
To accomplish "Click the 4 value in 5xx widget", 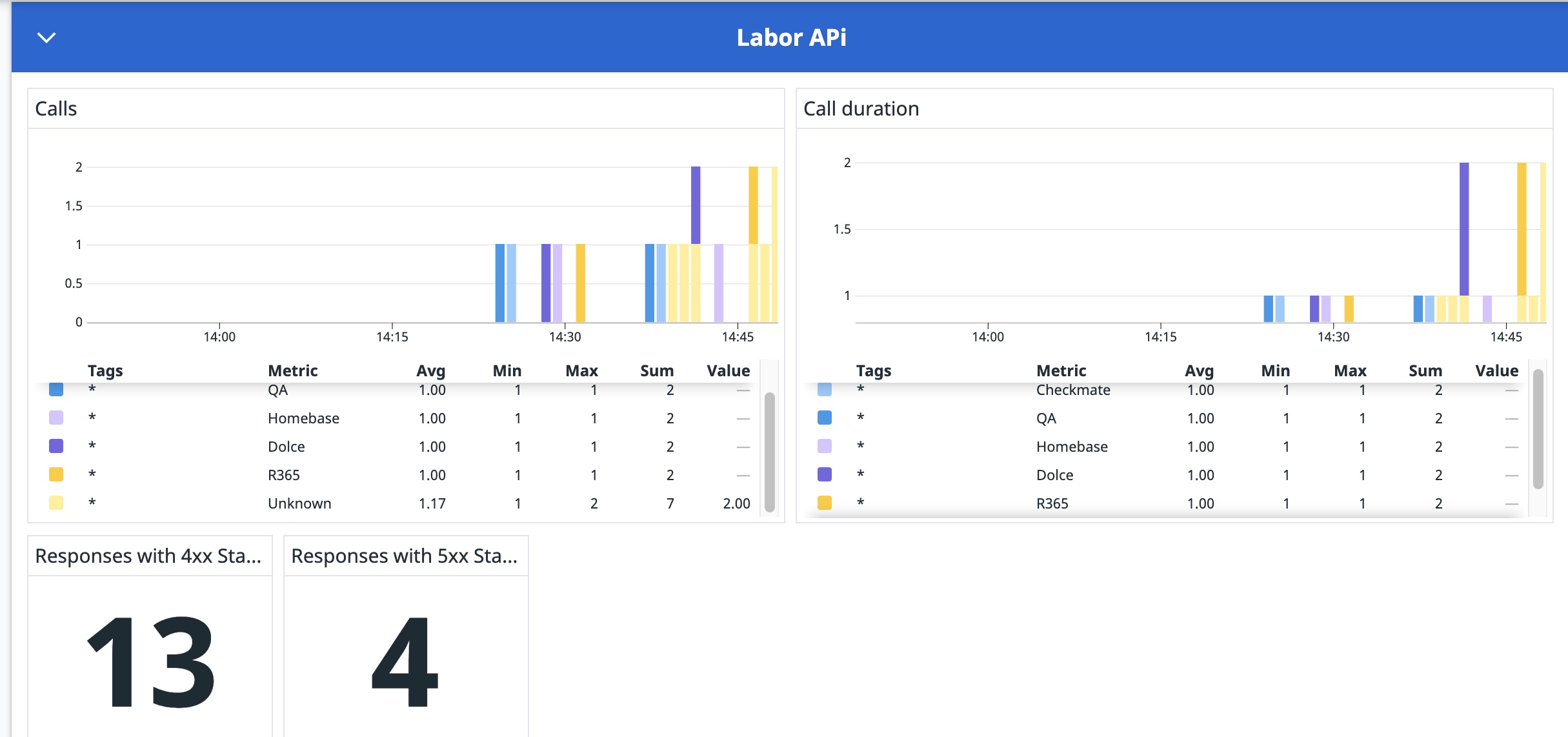I will (405, 662).
